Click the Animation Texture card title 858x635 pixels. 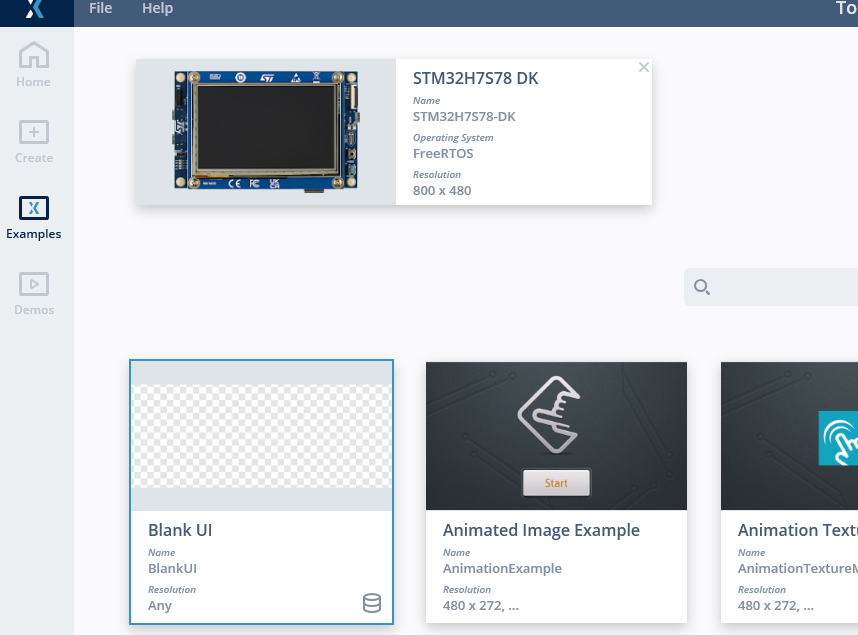point(798,530)
